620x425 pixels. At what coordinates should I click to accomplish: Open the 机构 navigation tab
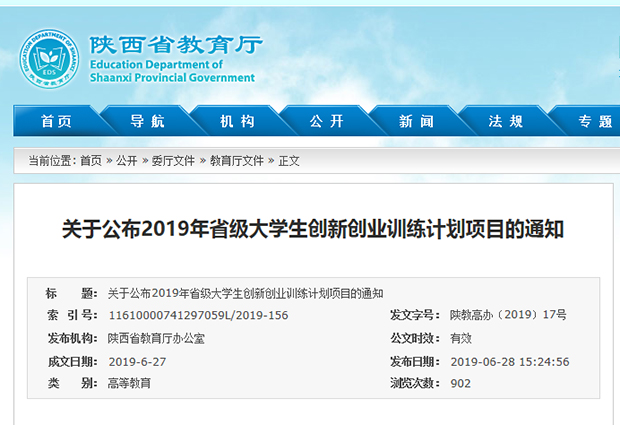point(237,121)
